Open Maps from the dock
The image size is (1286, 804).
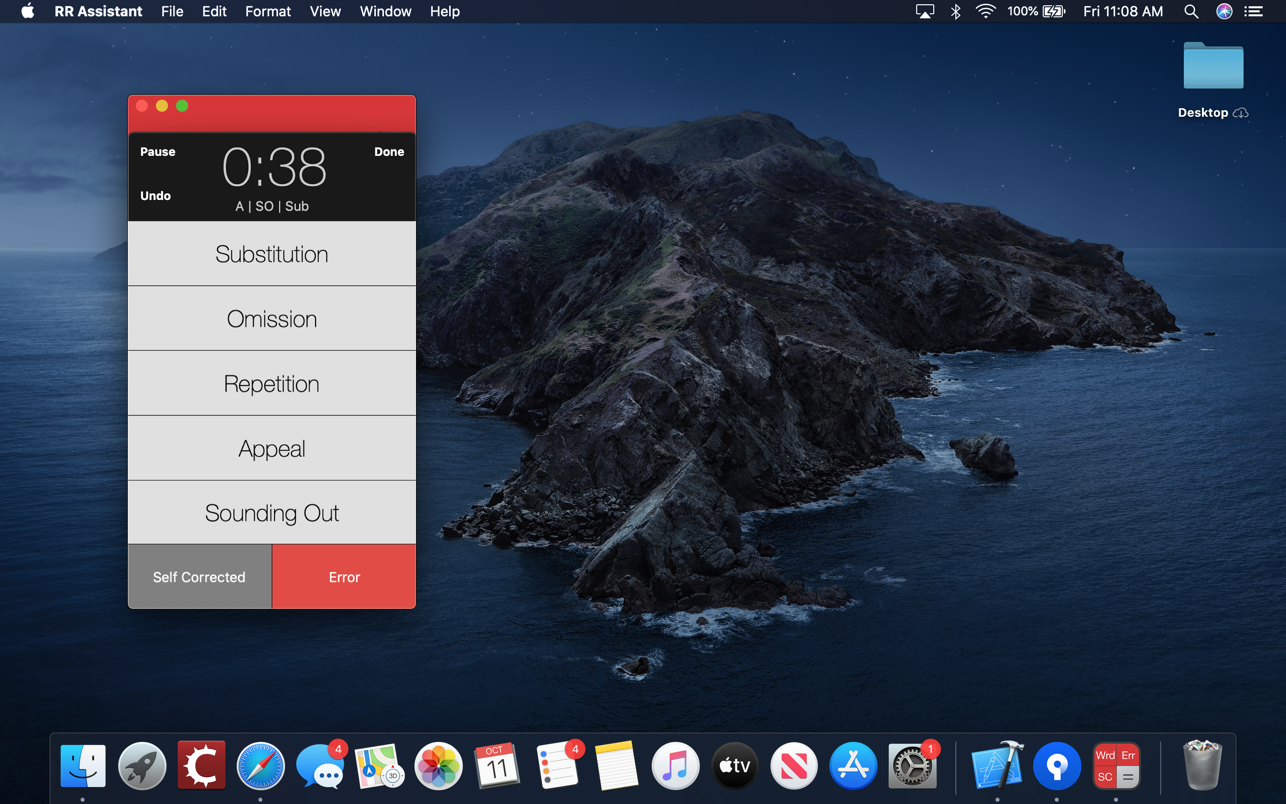tap(379, 766)
